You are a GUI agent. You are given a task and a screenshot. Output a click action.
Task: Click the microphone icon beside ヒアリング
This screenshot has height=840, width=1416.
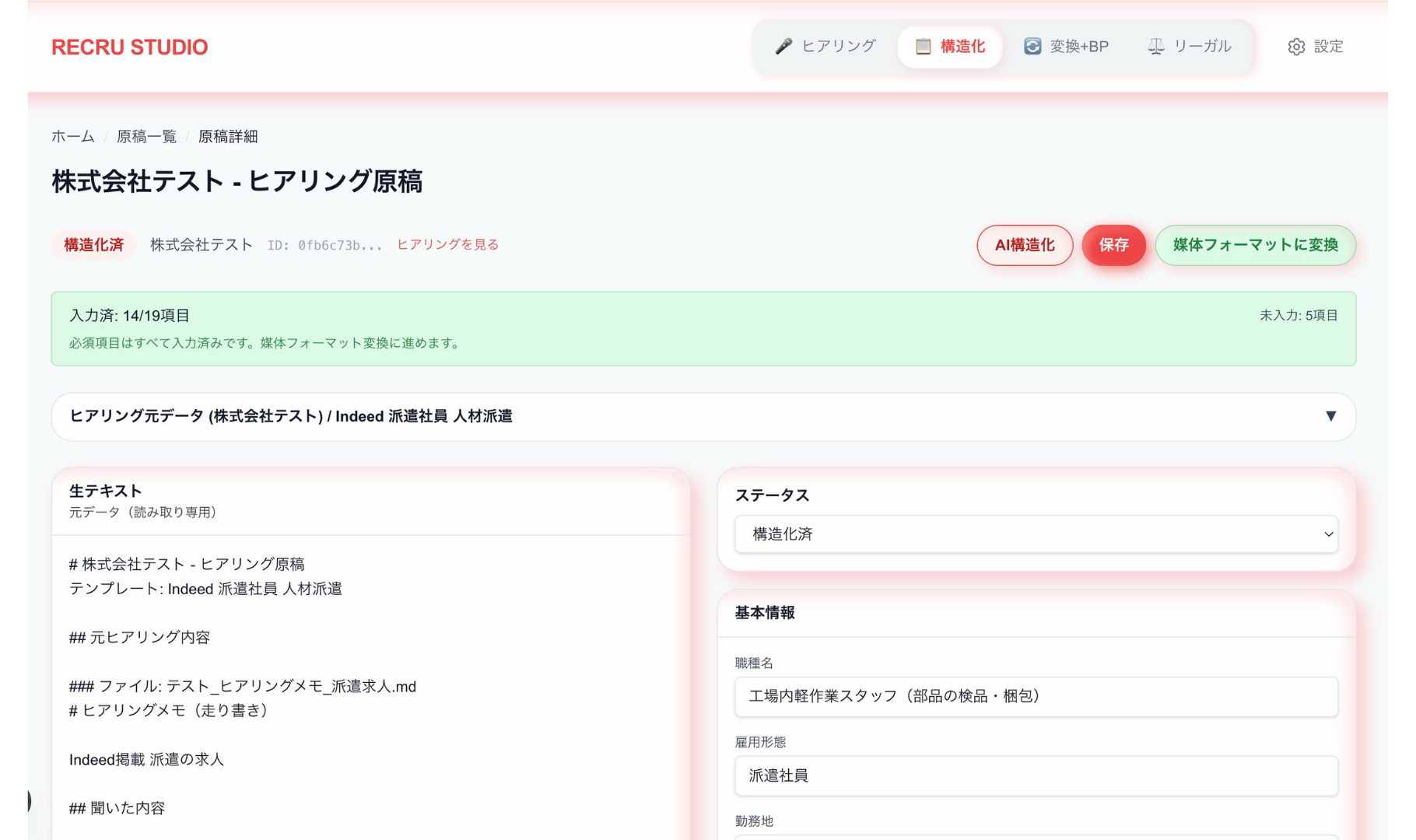pos(785,46)
